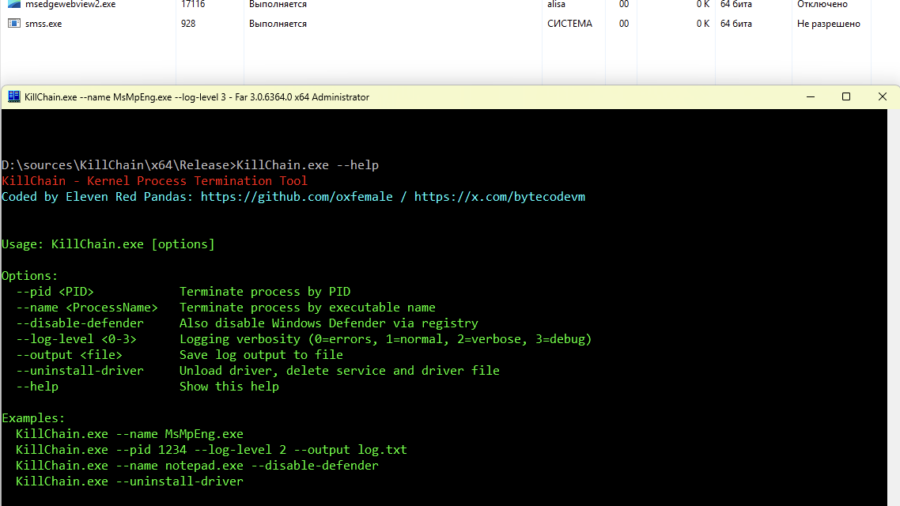Viewport: 900px width, 506px height.
Task: Click example line with '--output log.txt'
Action: [x=211, y=449]
